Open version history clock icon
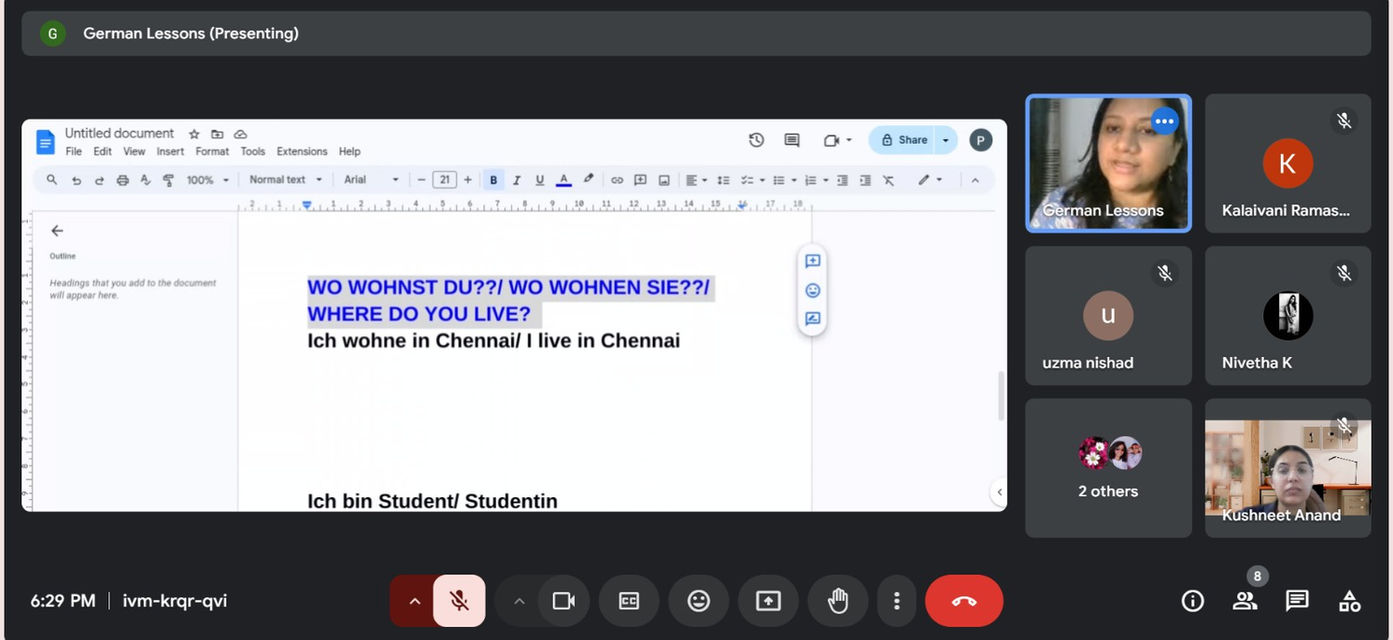This screenshot has width=1393, height=640. point(756,141)
